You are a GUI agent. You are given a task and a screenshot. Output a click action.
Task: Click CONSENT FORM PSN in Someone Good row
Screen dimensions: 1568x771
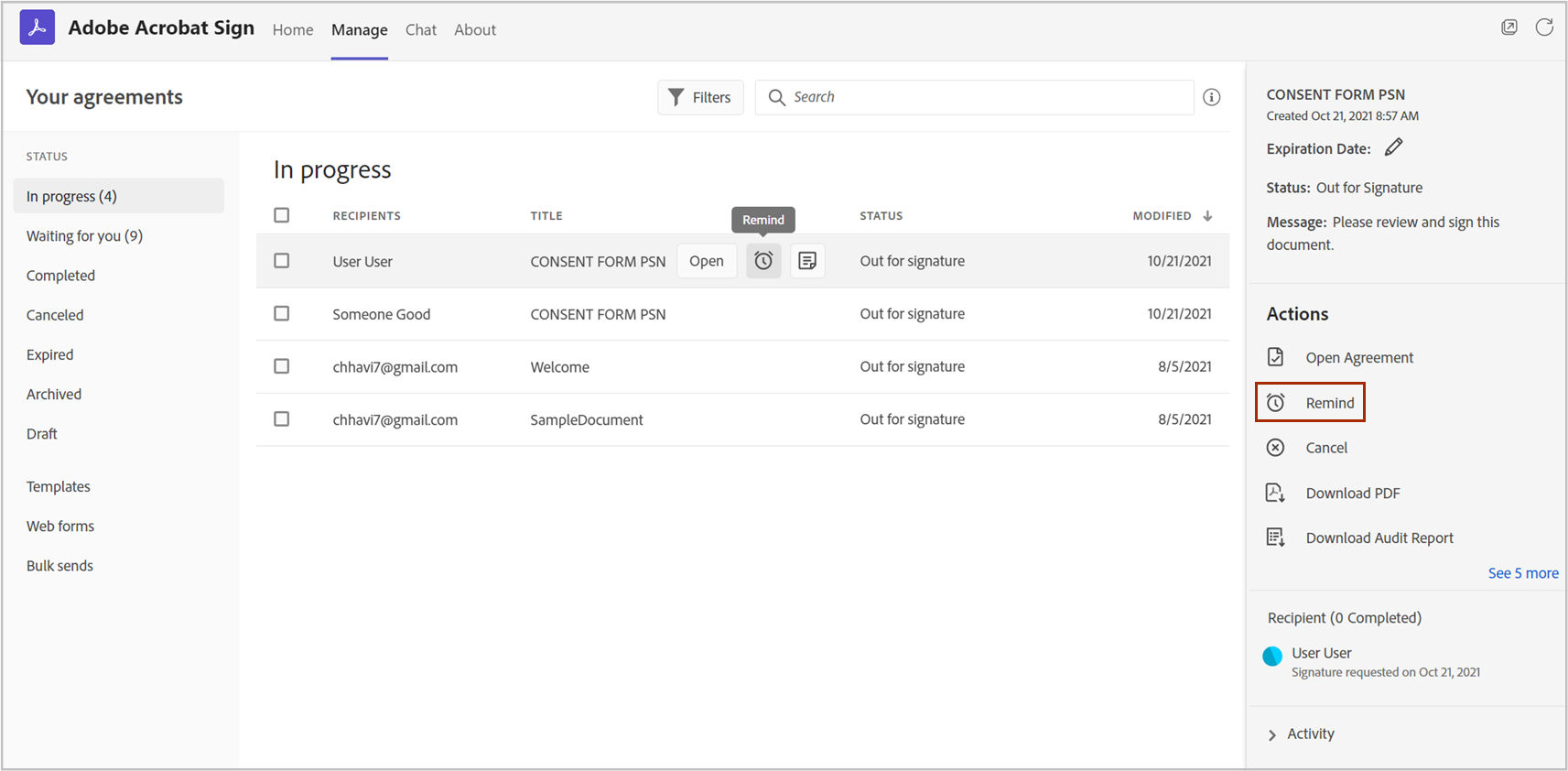click(598, 314)
